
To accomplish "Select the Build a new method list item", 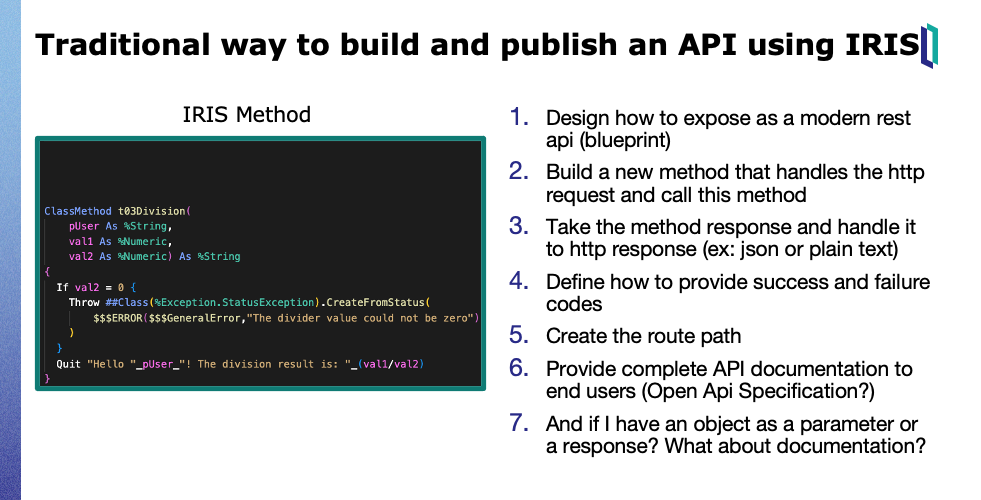I will (x=735, y=184).
